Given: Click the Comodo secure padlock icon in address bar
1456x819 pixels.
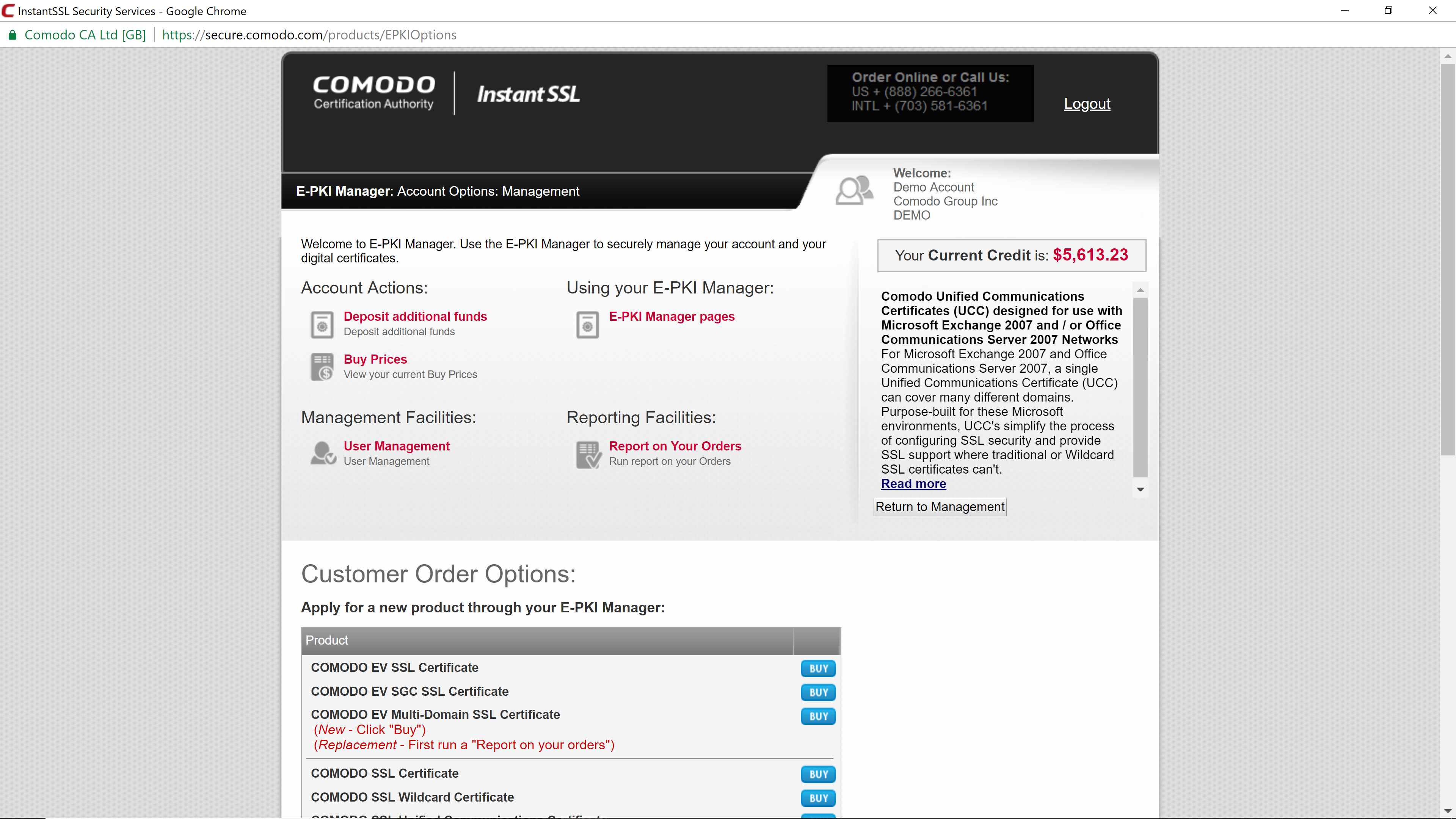Looking at the screenshot, I should [12, 35].
